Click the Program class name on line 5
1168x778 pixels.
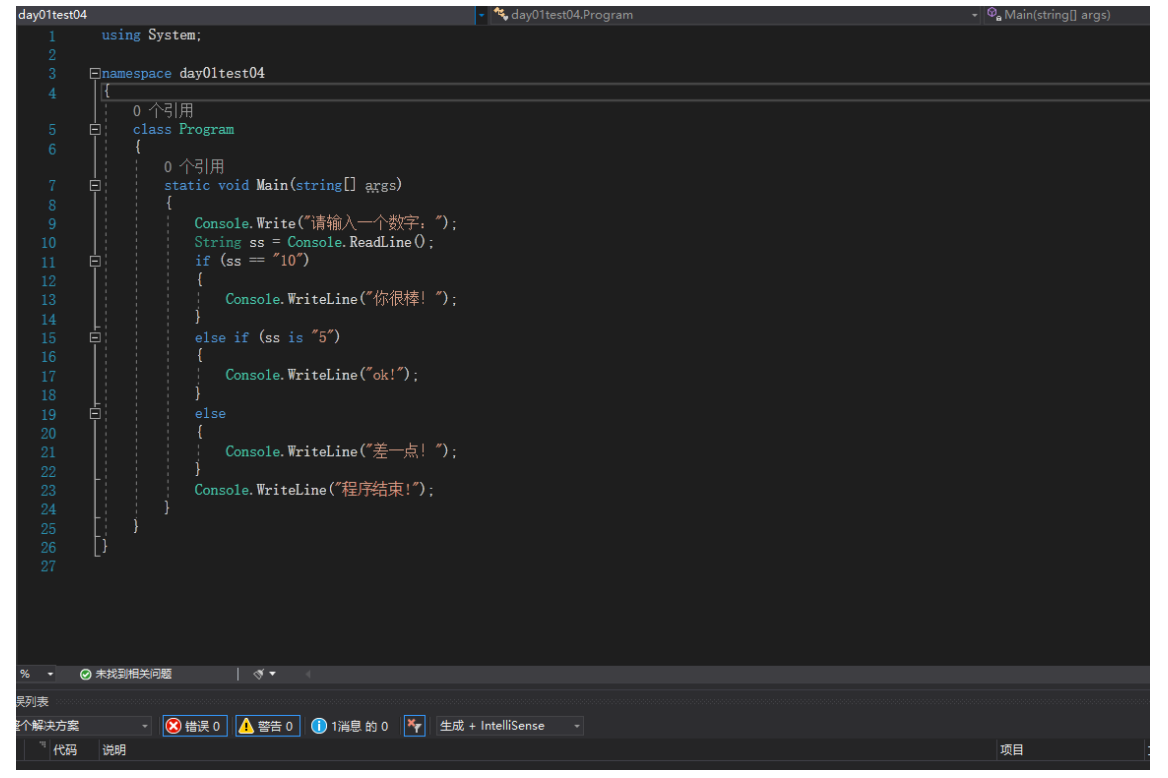(x=206, y=130)
